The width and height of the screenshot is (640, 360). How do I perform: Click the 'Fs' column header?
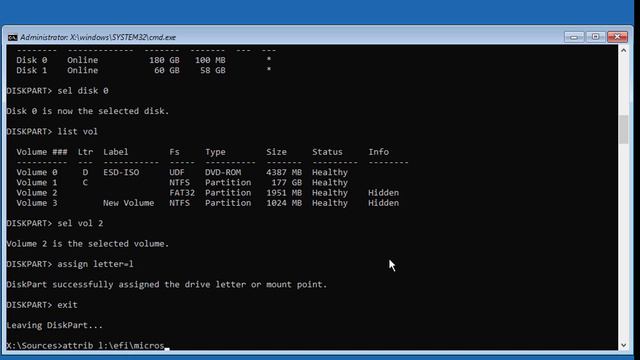tap(174, 152)
